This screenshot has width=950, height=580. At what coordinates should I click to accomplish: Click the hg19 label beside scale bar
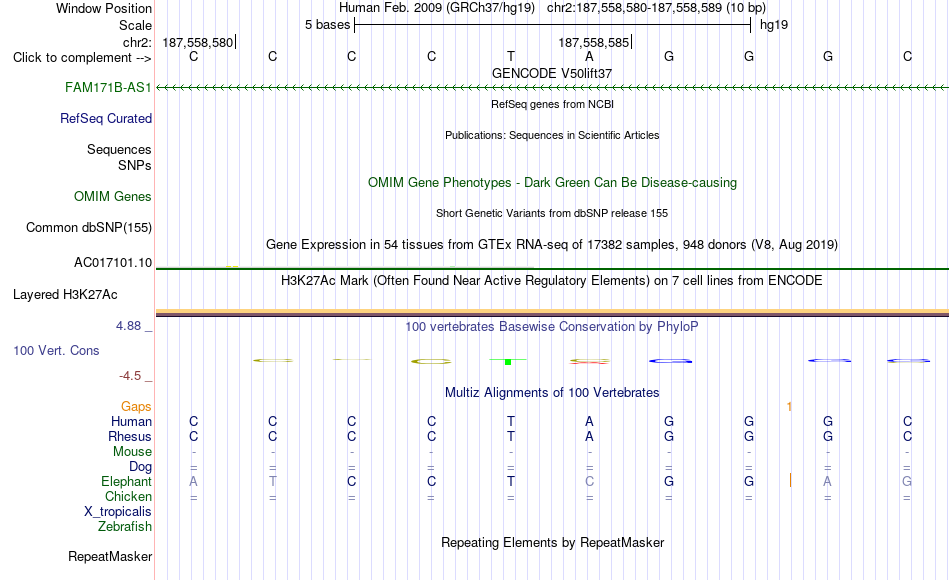pyautogui.click(x=774, y=25)
